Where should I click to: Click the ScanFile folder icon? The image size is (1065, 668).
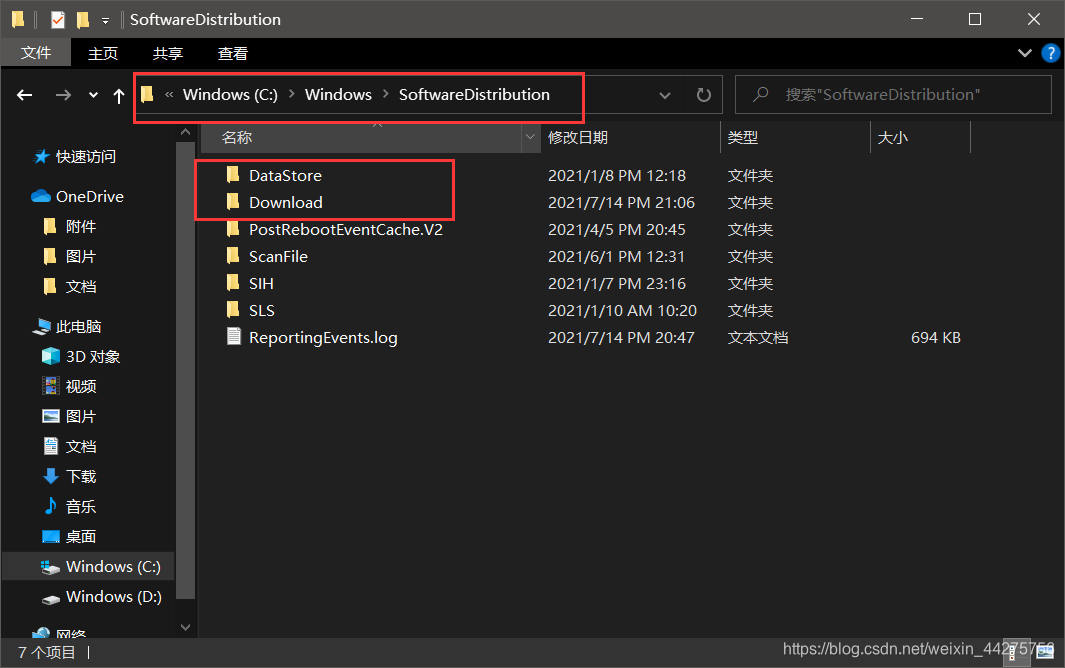233,256
